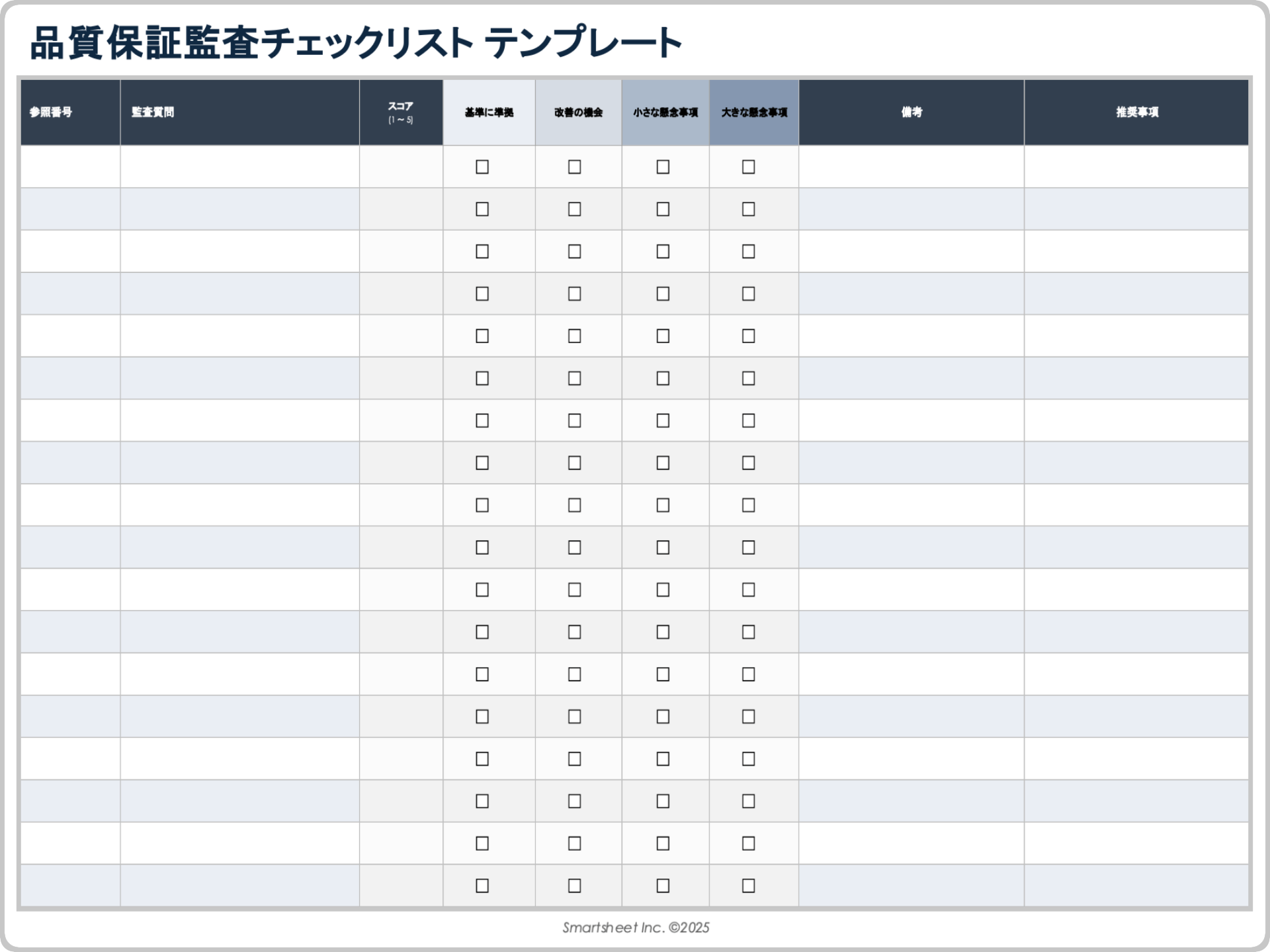Select the 推奨事項 column header

[x=1136, y=112]
